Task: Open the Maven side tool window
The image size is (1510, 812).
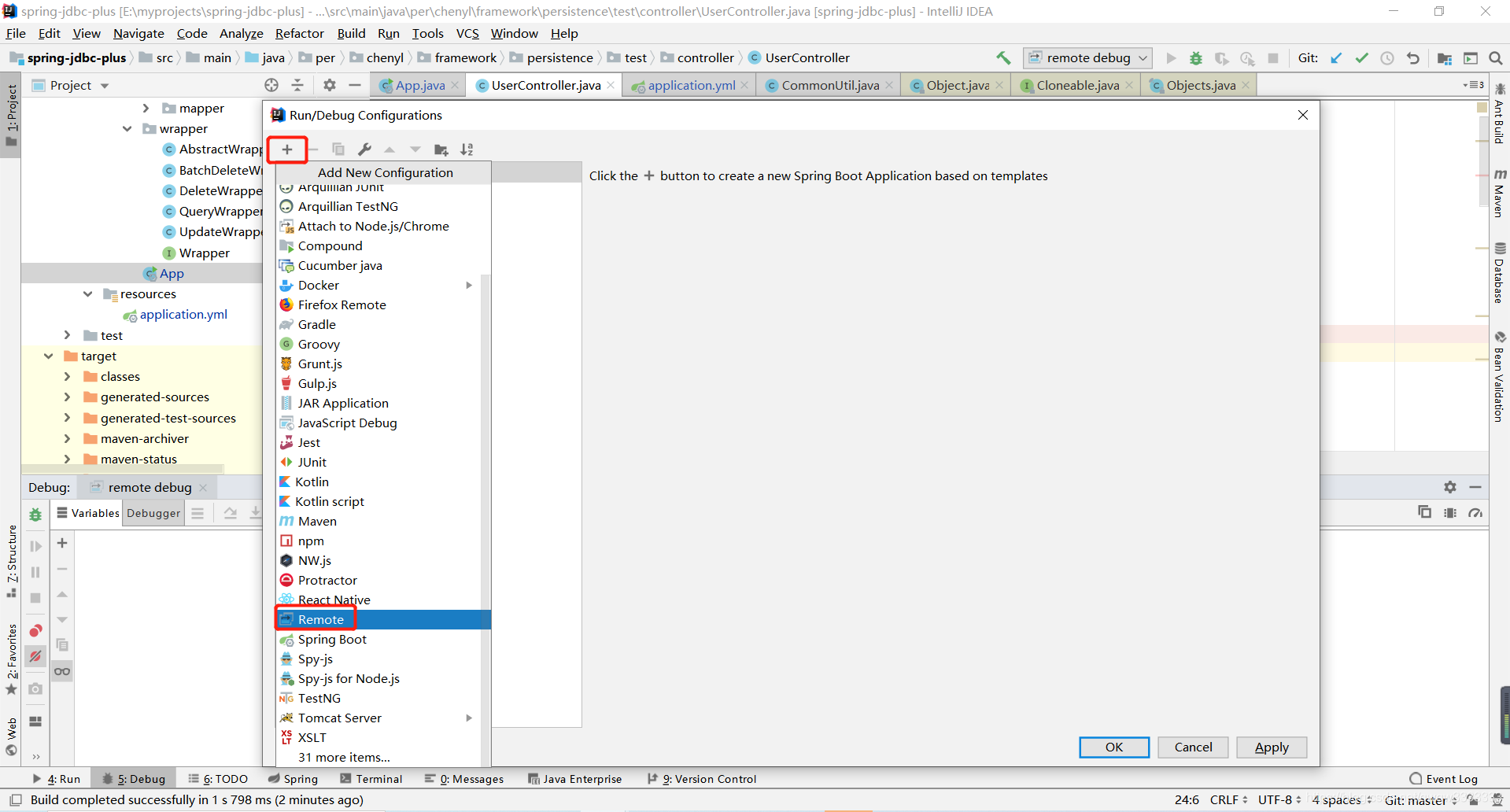Action: click(1500, 194)
